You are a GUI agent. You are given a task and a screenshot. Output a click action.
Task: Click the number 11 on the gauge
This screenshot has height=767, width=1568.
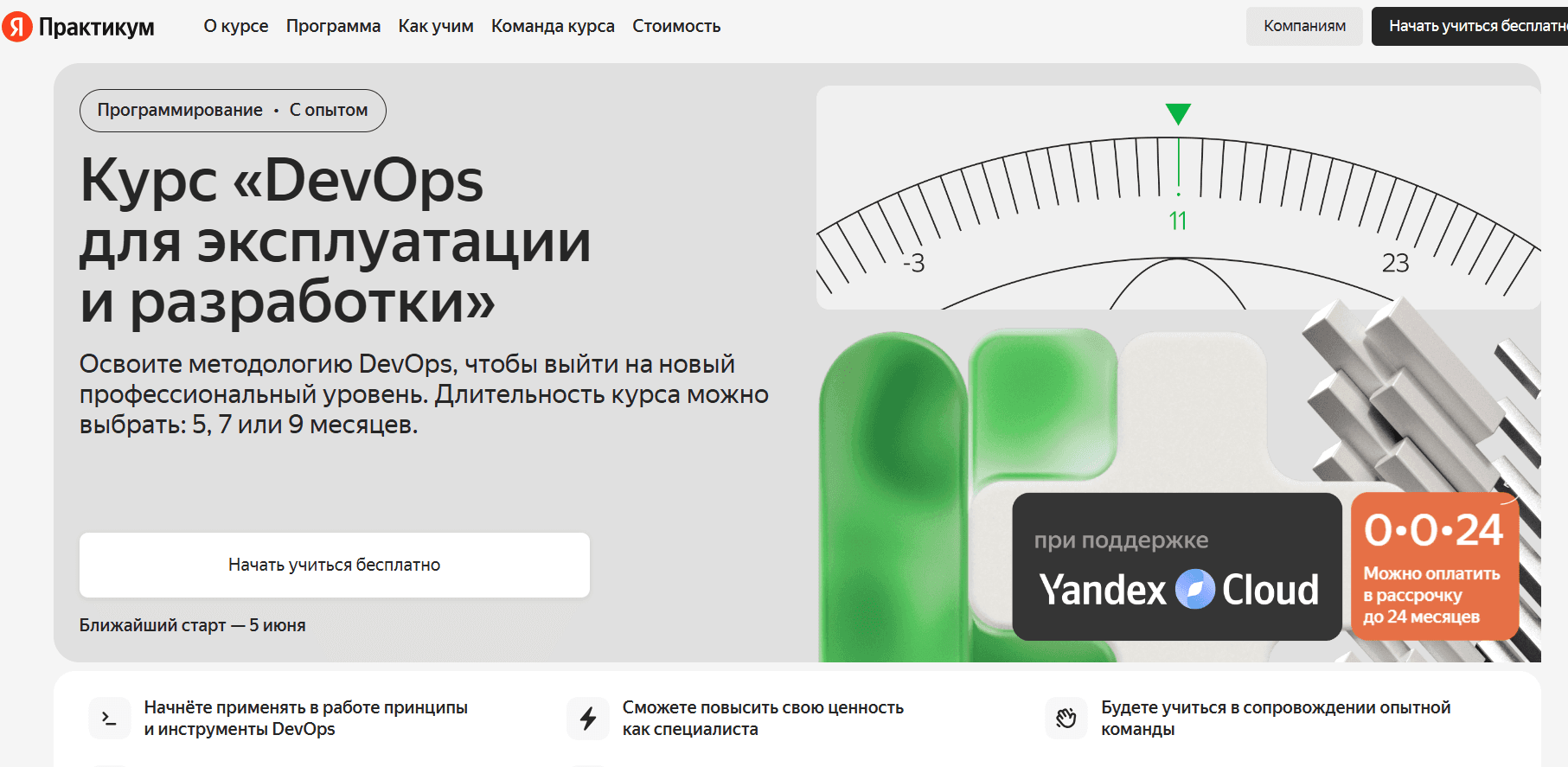click(1178, 221)
